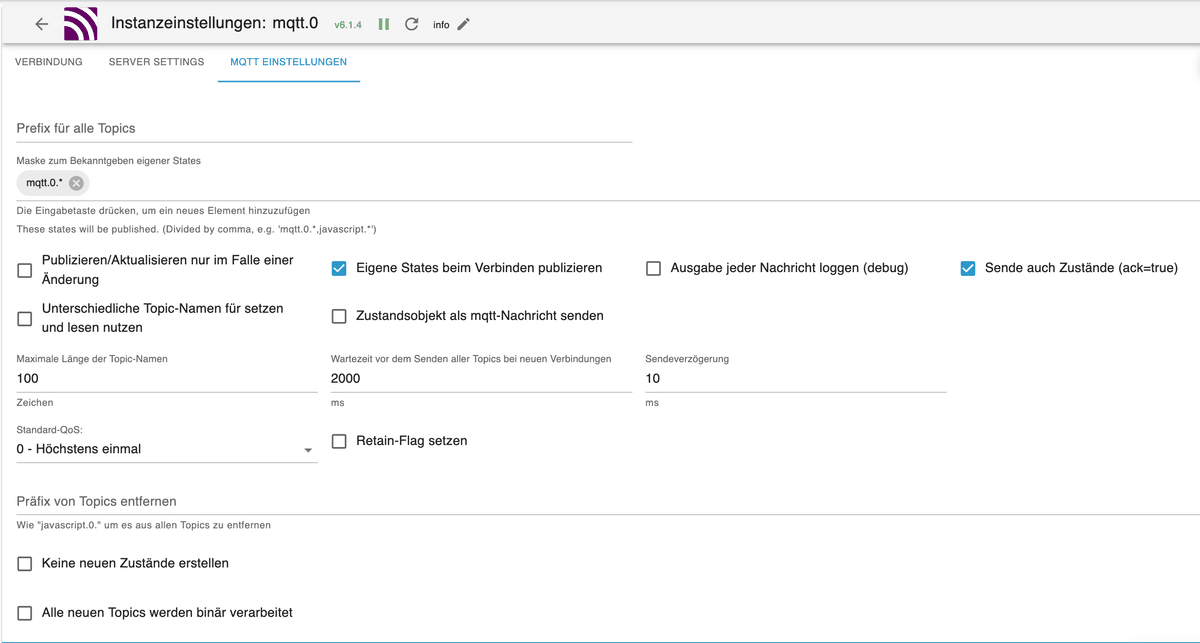Remove the mqtt.0.* state mask chip
This screenshot has height=643, width=1200.
coord(75,182)
